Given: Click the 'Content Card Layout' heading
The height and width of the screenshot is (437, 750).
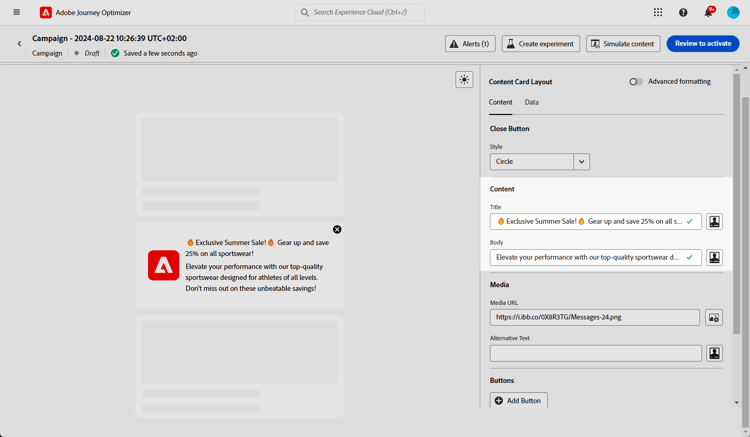Looking at the screenshot, I should coord(520,82).
